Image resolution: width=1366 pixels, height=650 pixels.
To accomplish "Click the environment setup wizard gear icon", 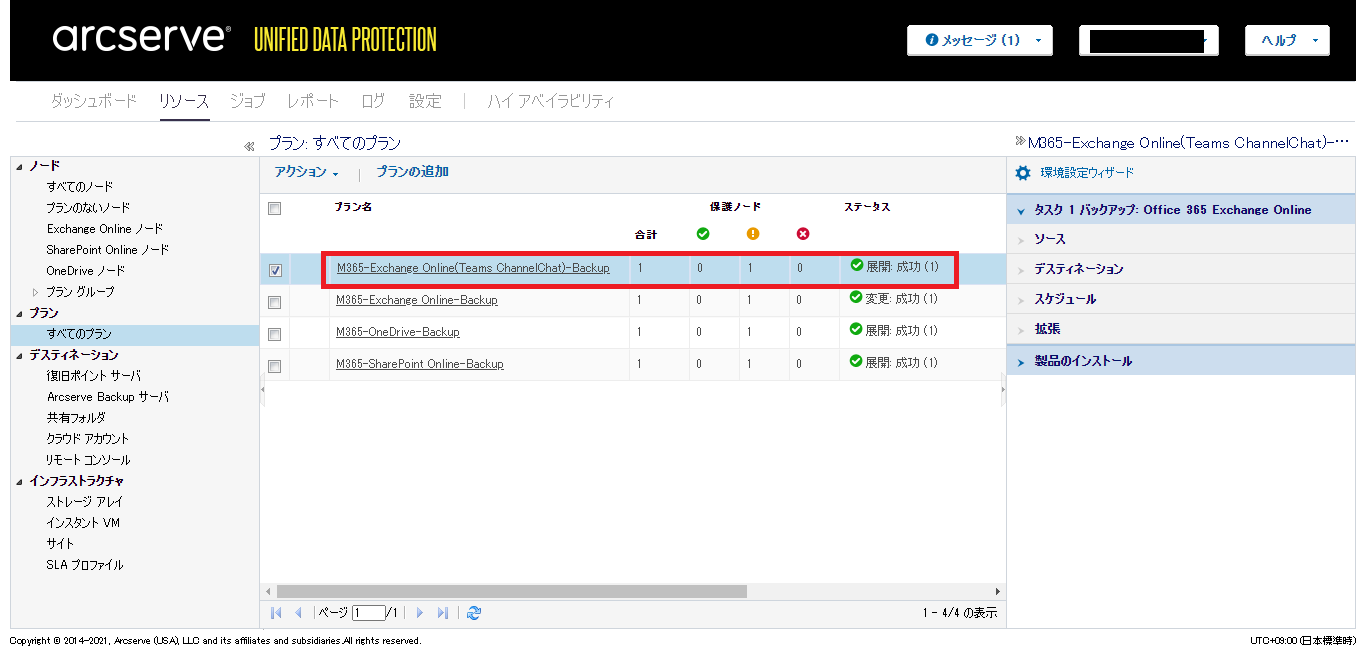I will pyautogui.click(x=1022, y=173).
